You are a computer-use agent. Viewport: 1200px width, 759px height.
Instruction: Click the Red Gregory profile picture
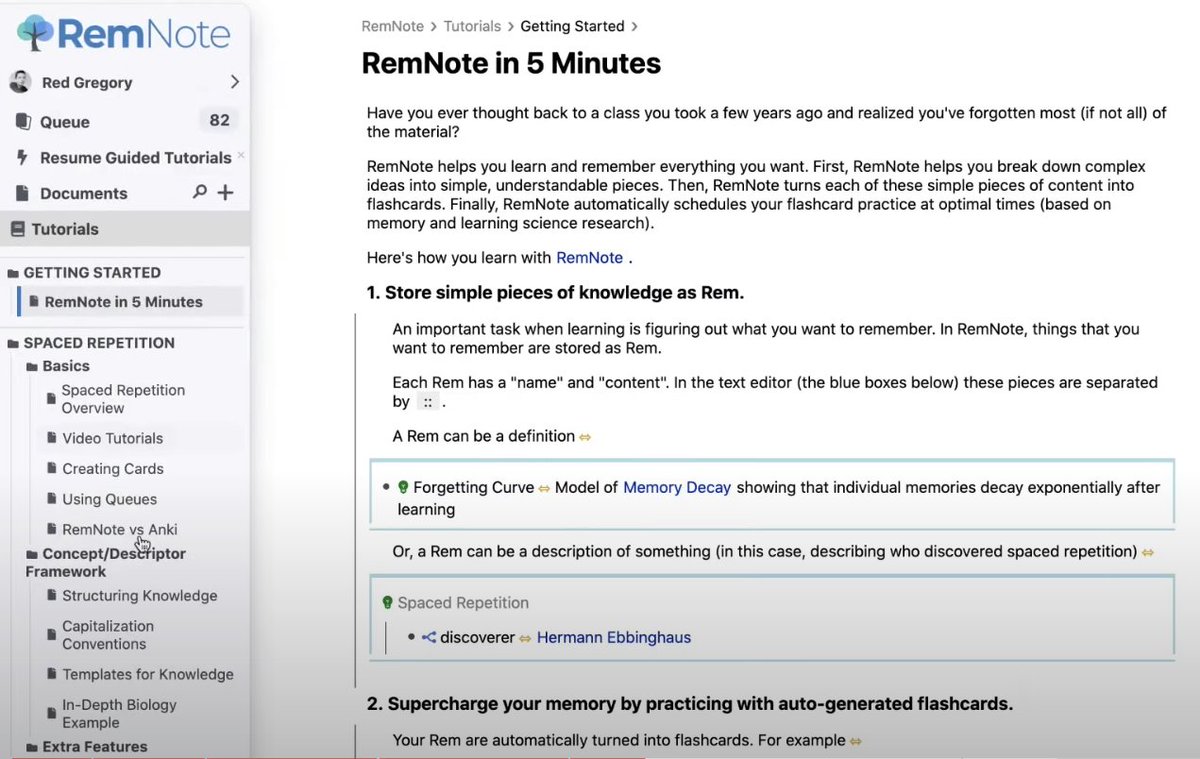(x=22, y=82)
